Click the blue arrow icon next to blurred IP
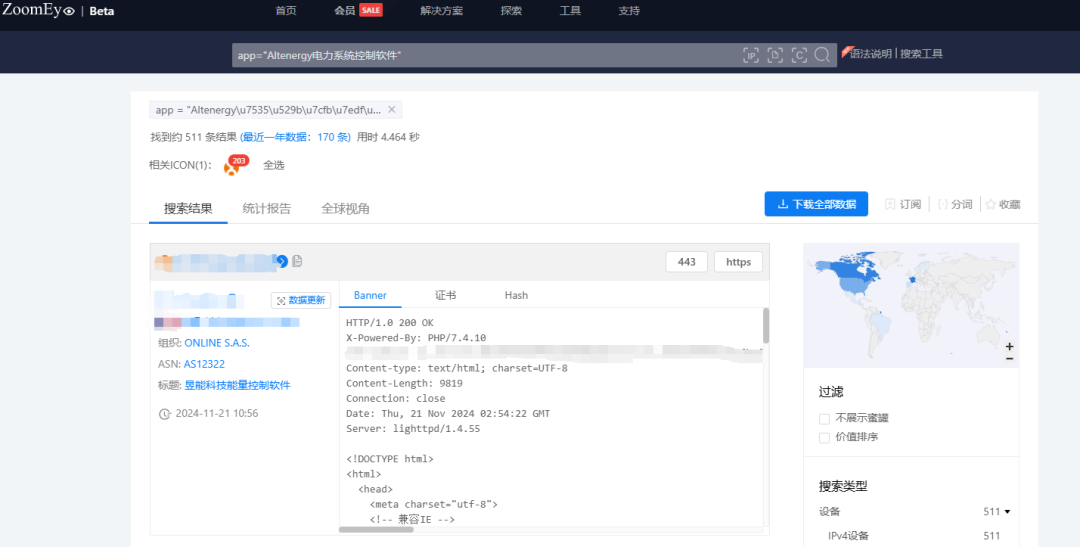Viewport: 1080px width, 547px height. point(282,261)
